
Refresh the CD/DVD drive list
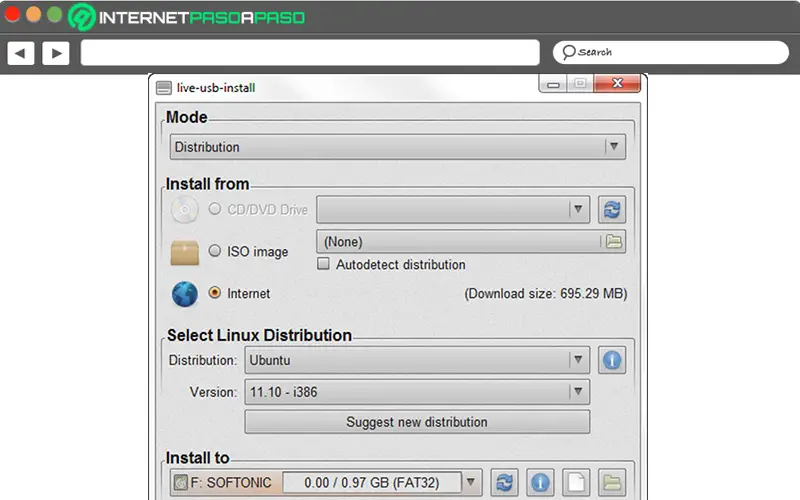[612, 210]
